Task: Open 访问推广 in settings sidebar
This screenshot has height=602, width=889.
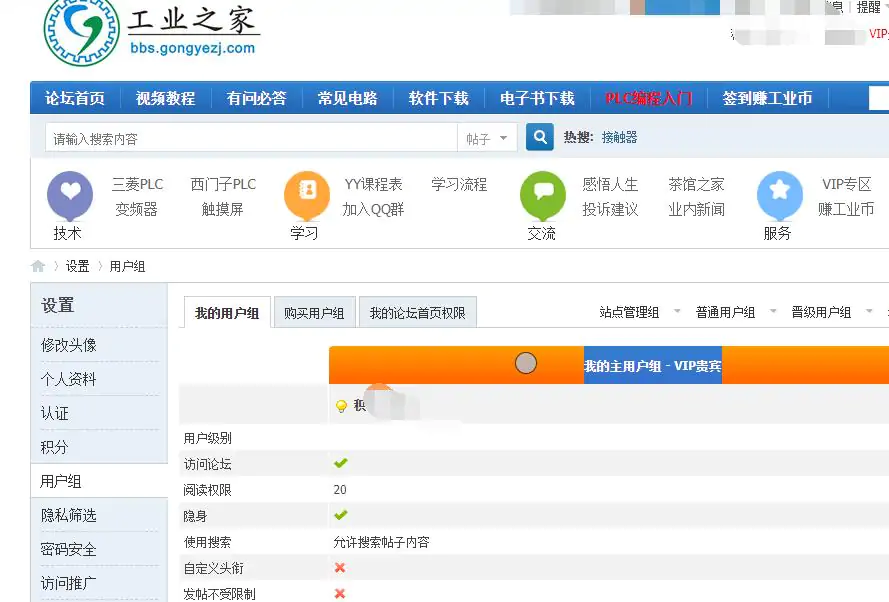Action: [x=69, y=583]
